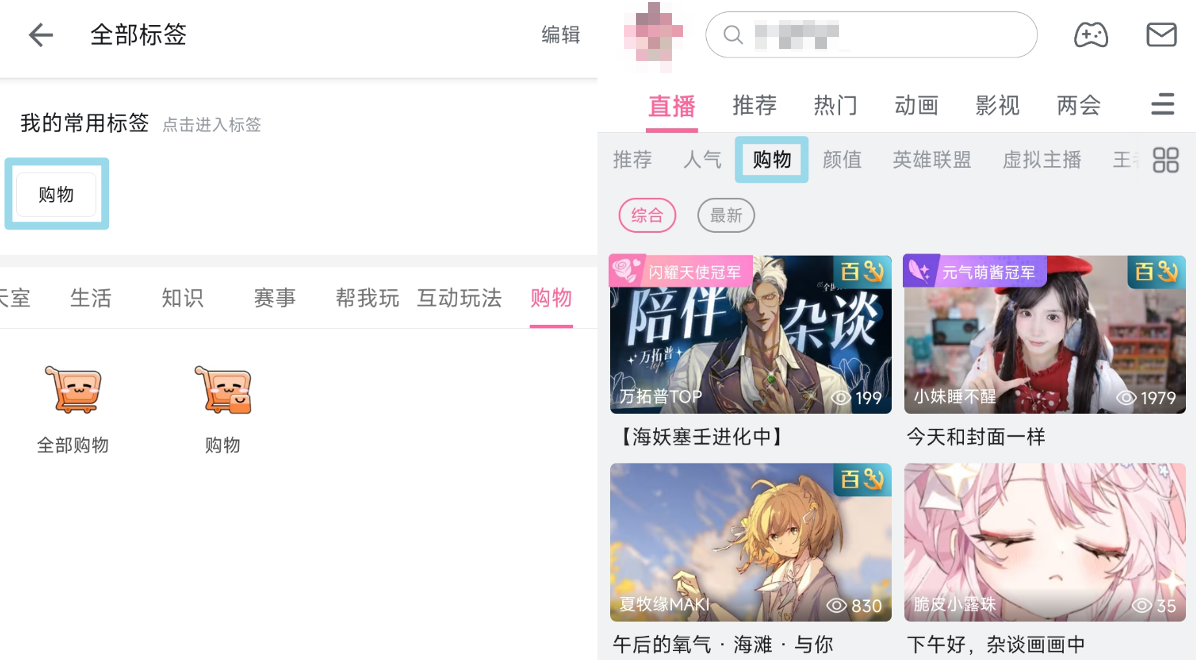Screen dimensions: 1196x660
Task: Switch to the 热门 tab
Action: tap(835, 105)
